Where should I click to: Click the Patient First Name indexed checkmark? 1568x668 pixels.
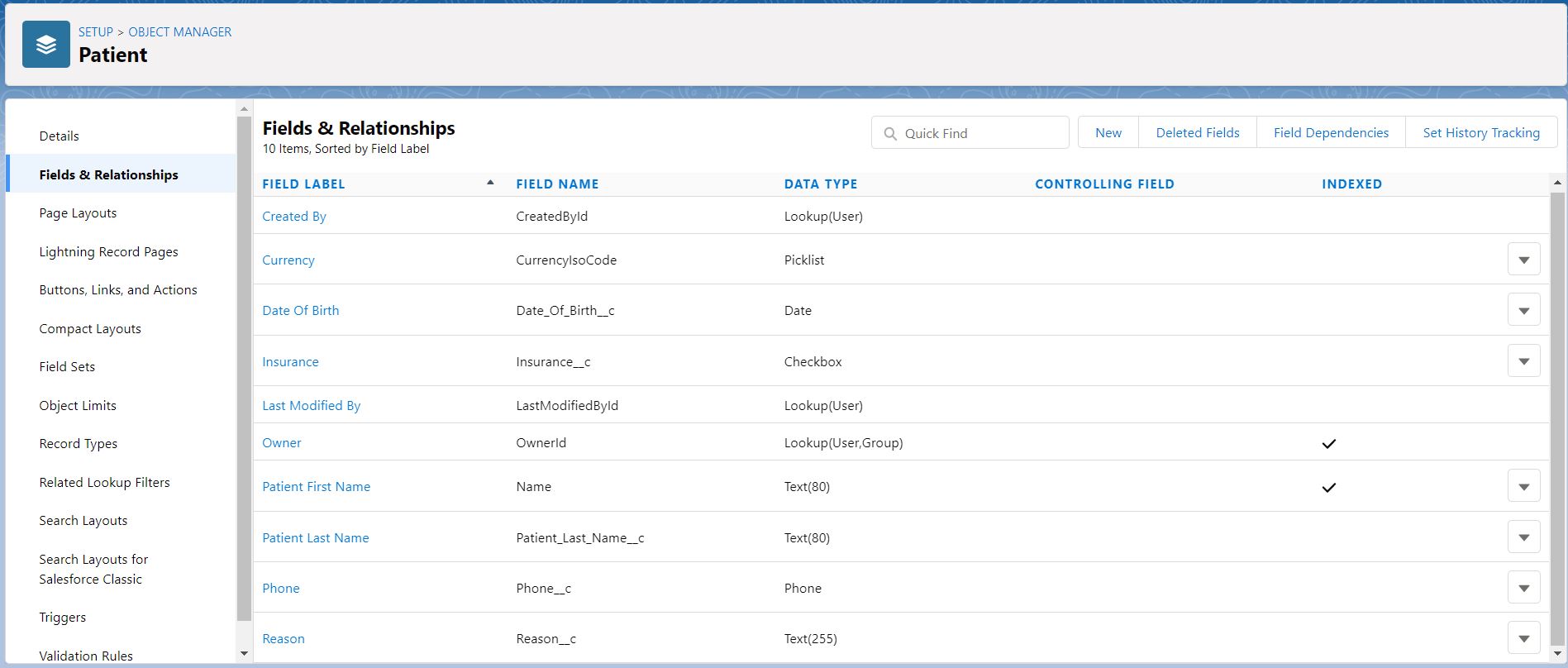coord(1328,488)
